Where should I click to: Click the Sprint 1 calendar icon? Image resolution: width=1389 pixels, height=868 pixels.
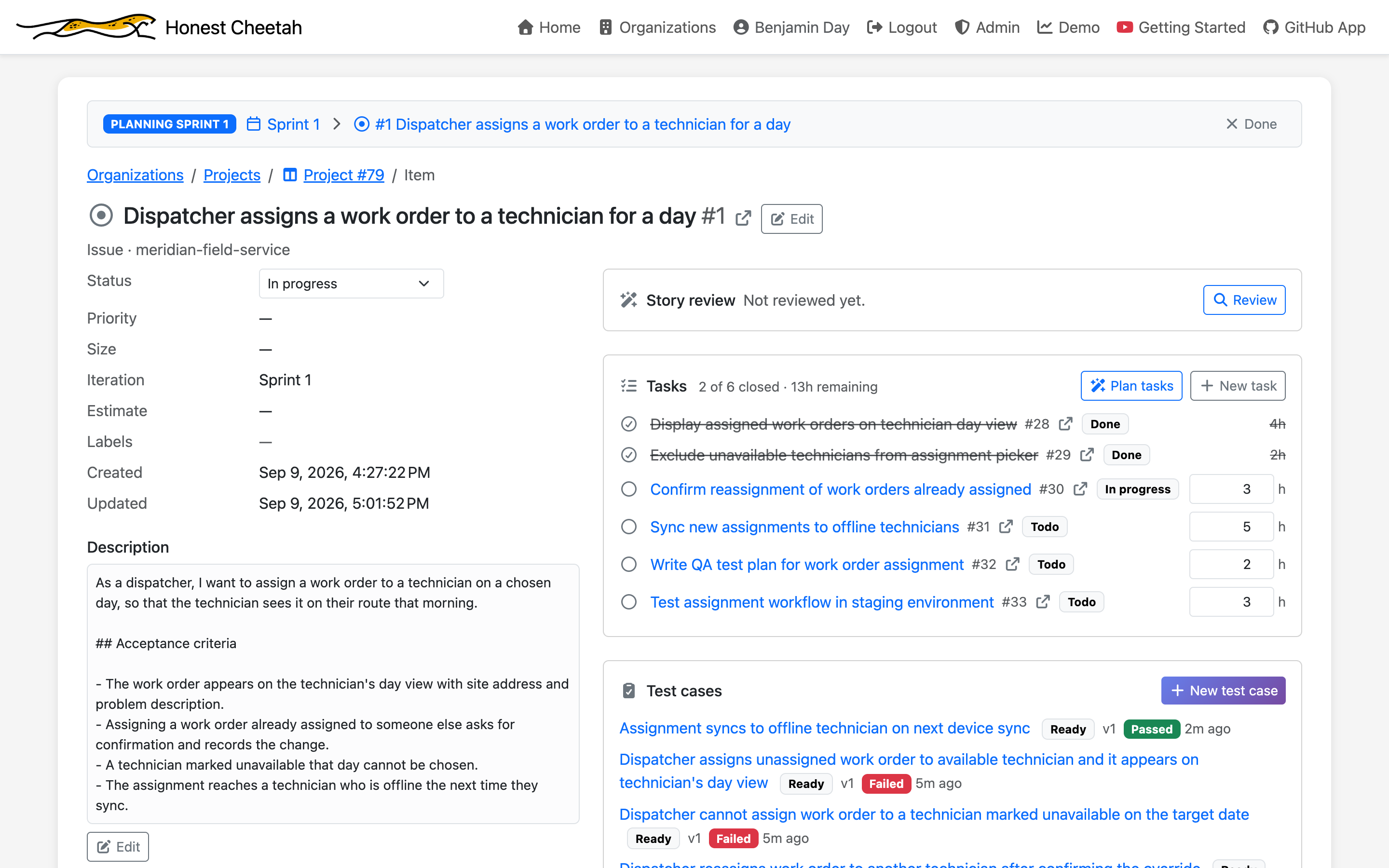click(x=254, y=124)
